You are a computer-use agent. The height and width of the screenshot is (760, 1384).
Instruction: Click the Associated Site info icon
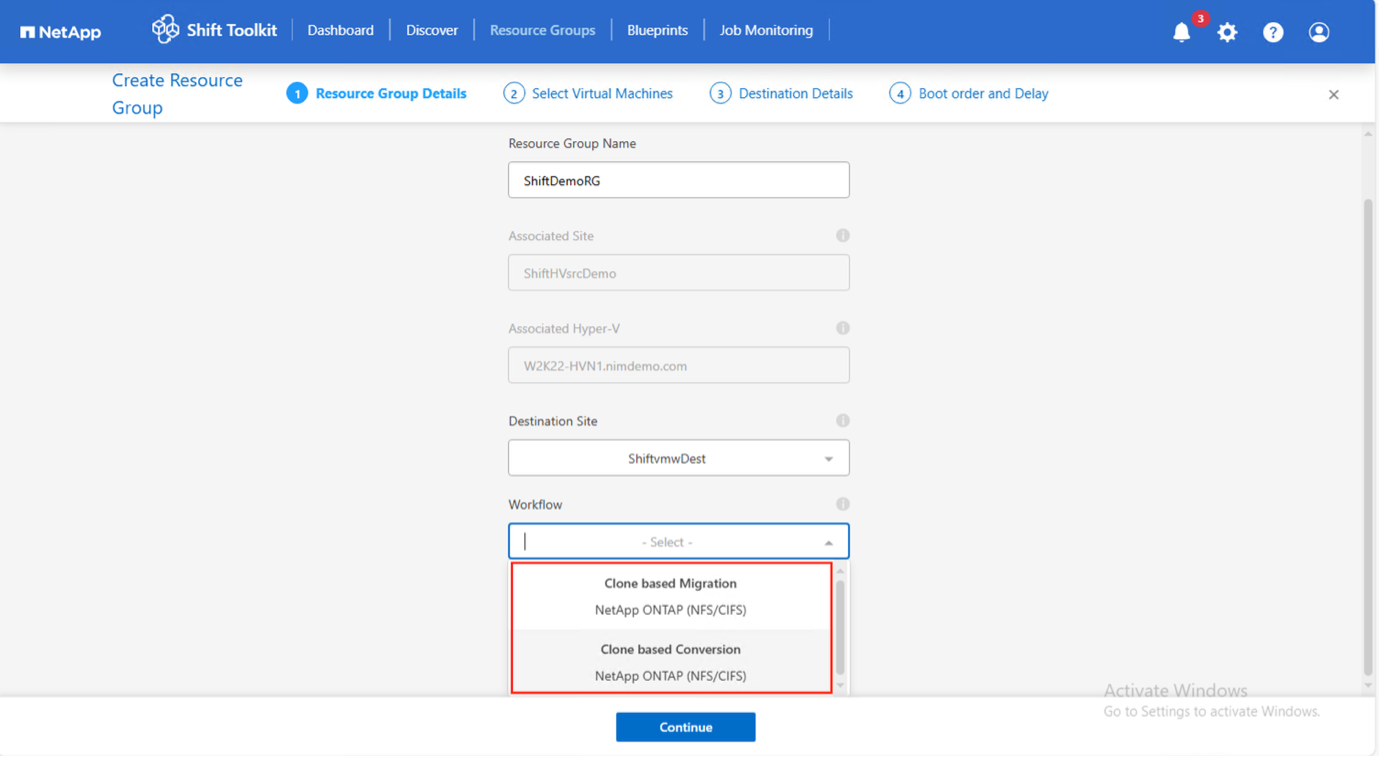point(843,236)
